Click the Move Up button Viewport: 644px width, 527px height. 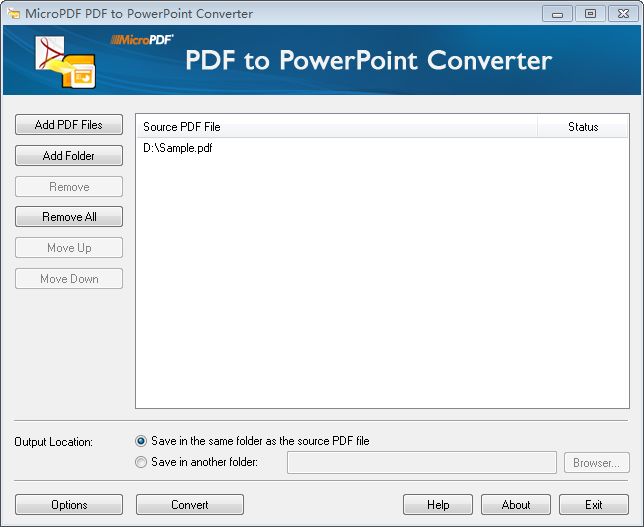coord(69,248)
